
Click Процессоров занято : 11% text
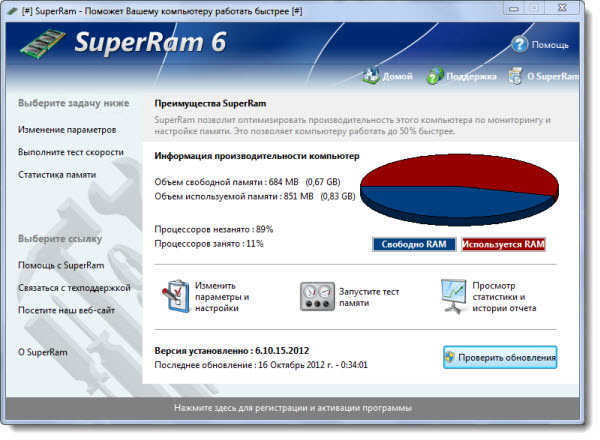pyautogui.click(x=209, y=244)
